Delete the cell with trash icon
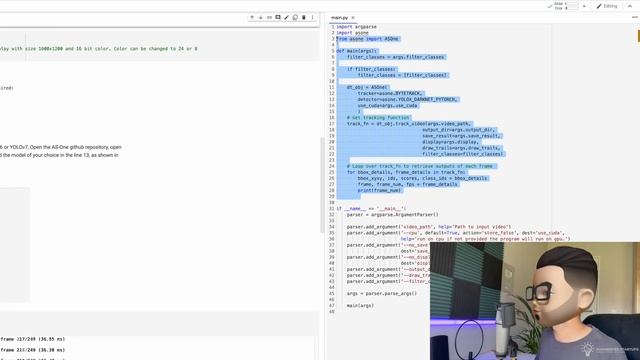The height and width of the screenshot is (360, 640). click(x=304, y=18)
